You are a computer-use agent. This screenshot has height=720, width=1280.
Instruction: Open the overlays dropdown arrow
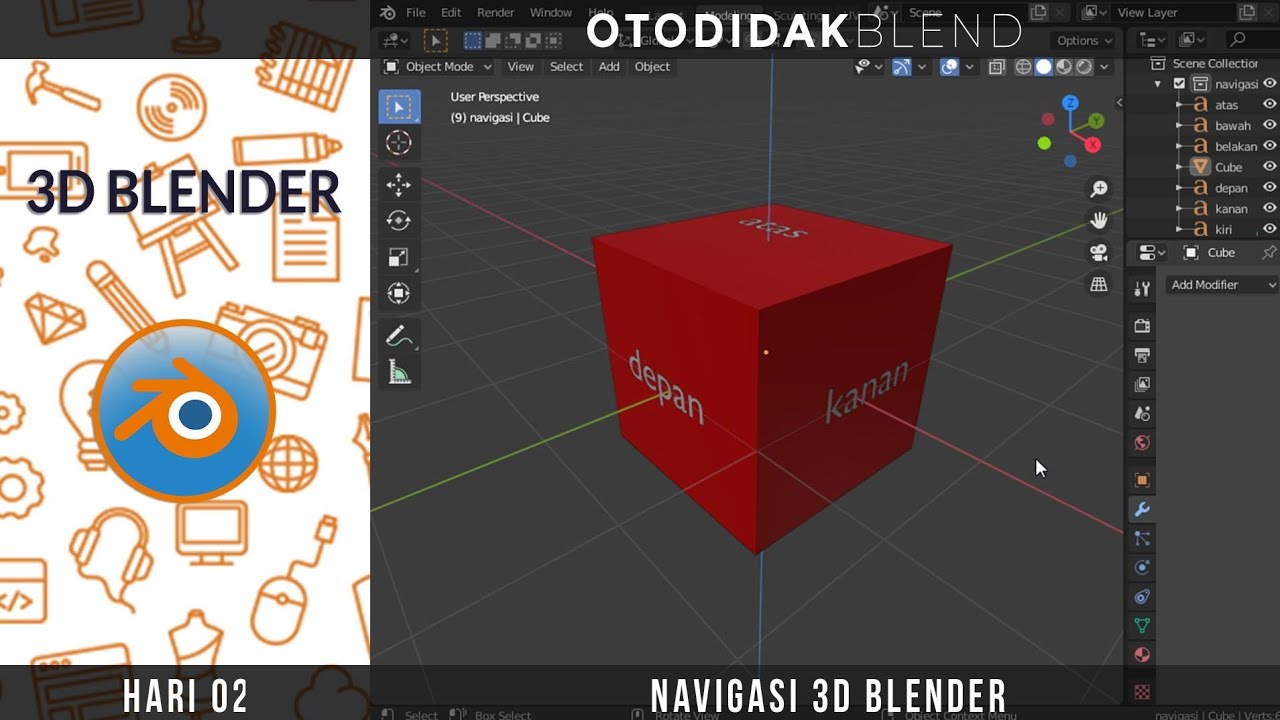[x=970, y=67]
